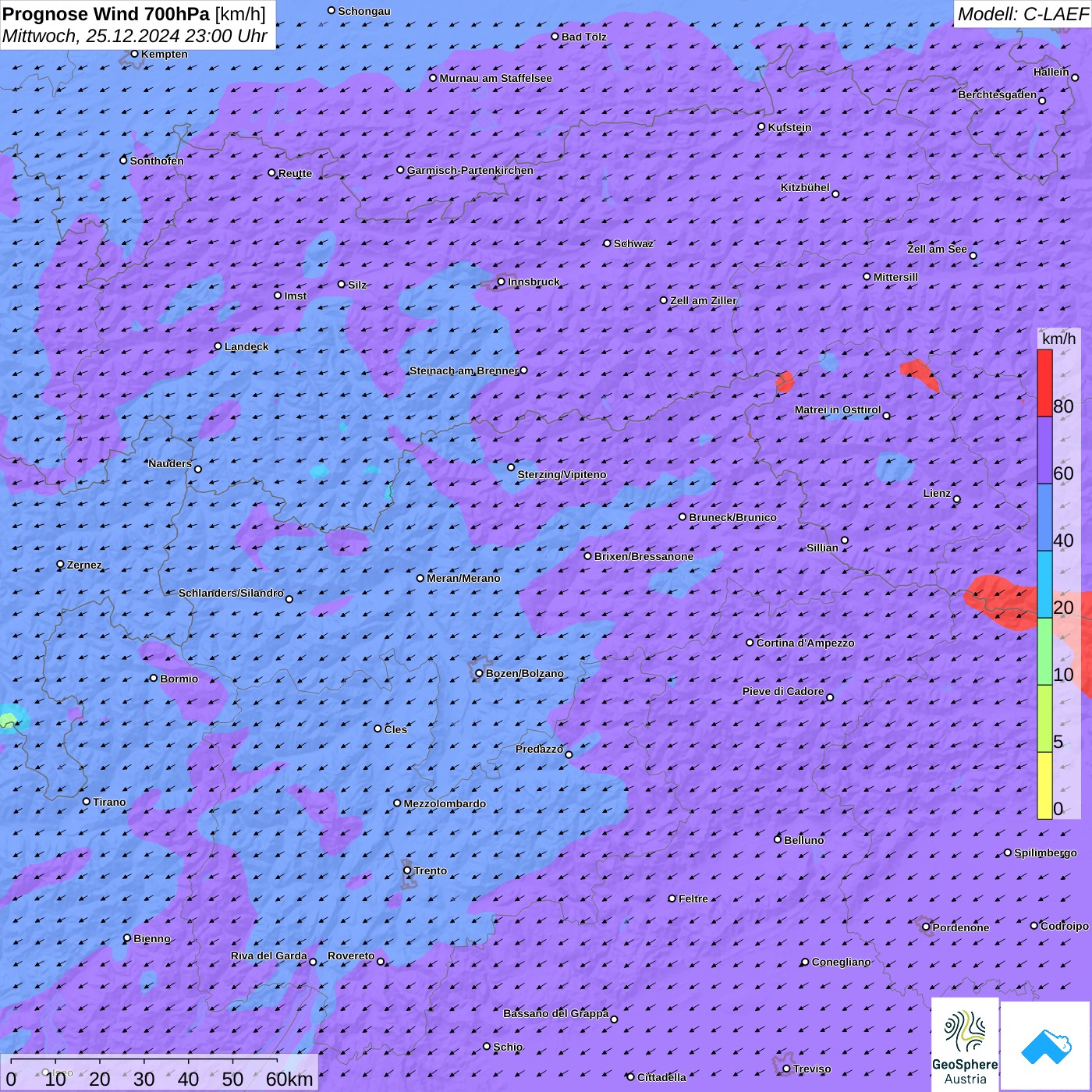
Task: Click the 'Landeck' label
Action: (246, 346)
